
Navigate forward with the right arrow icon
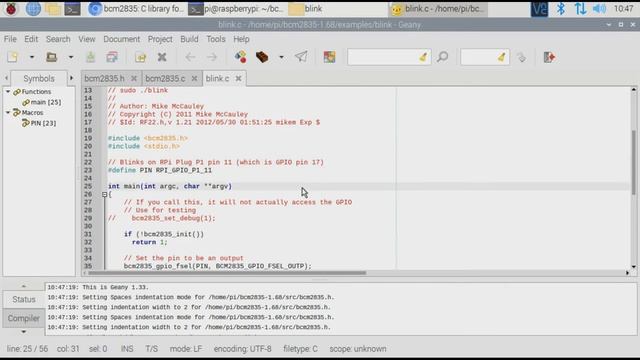click(212, 57)
